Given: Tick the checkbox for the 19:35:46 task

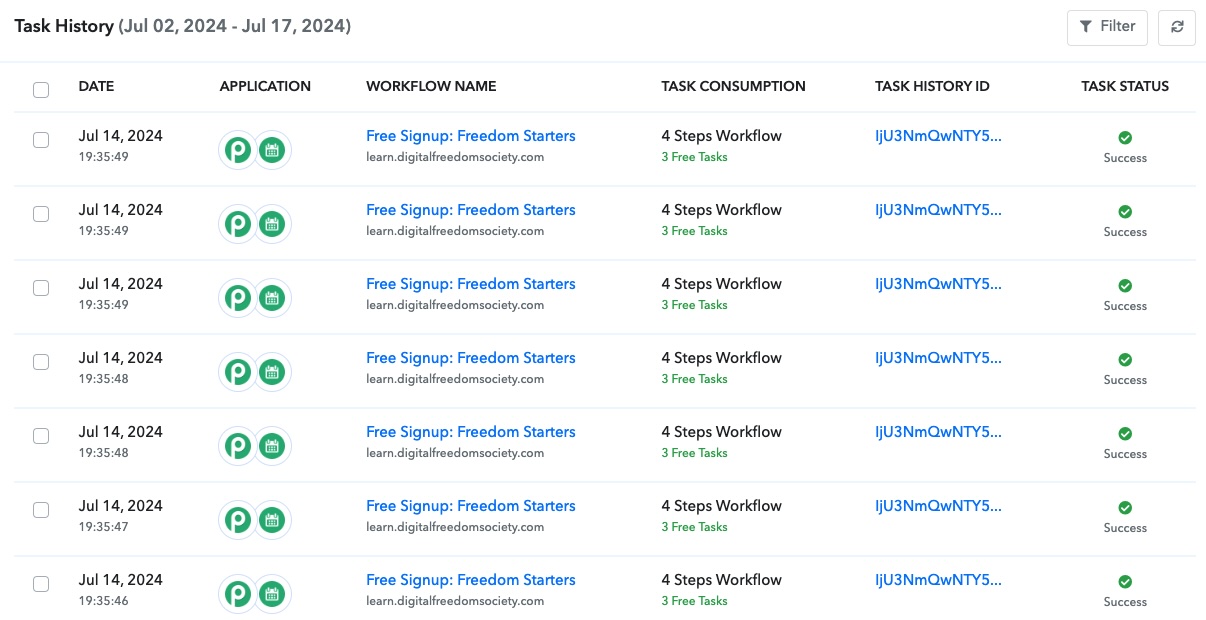Looking at the screenshot, I should (41, 584).
